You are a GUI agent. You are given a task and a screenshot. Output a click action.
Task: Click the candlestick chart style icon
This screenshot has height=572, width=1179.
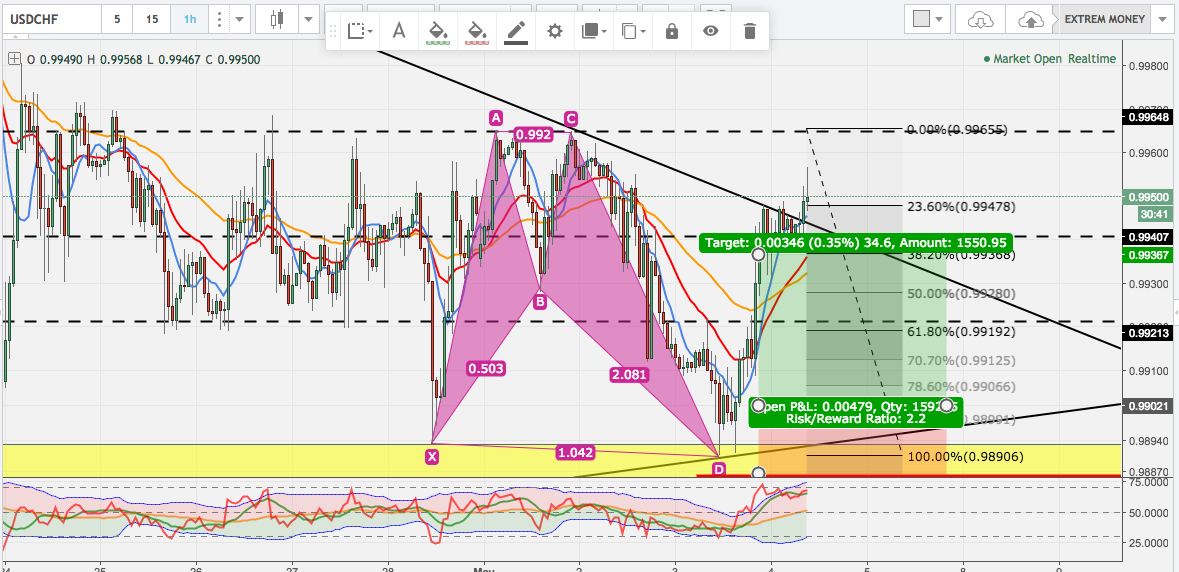click(x=277, y=19)
